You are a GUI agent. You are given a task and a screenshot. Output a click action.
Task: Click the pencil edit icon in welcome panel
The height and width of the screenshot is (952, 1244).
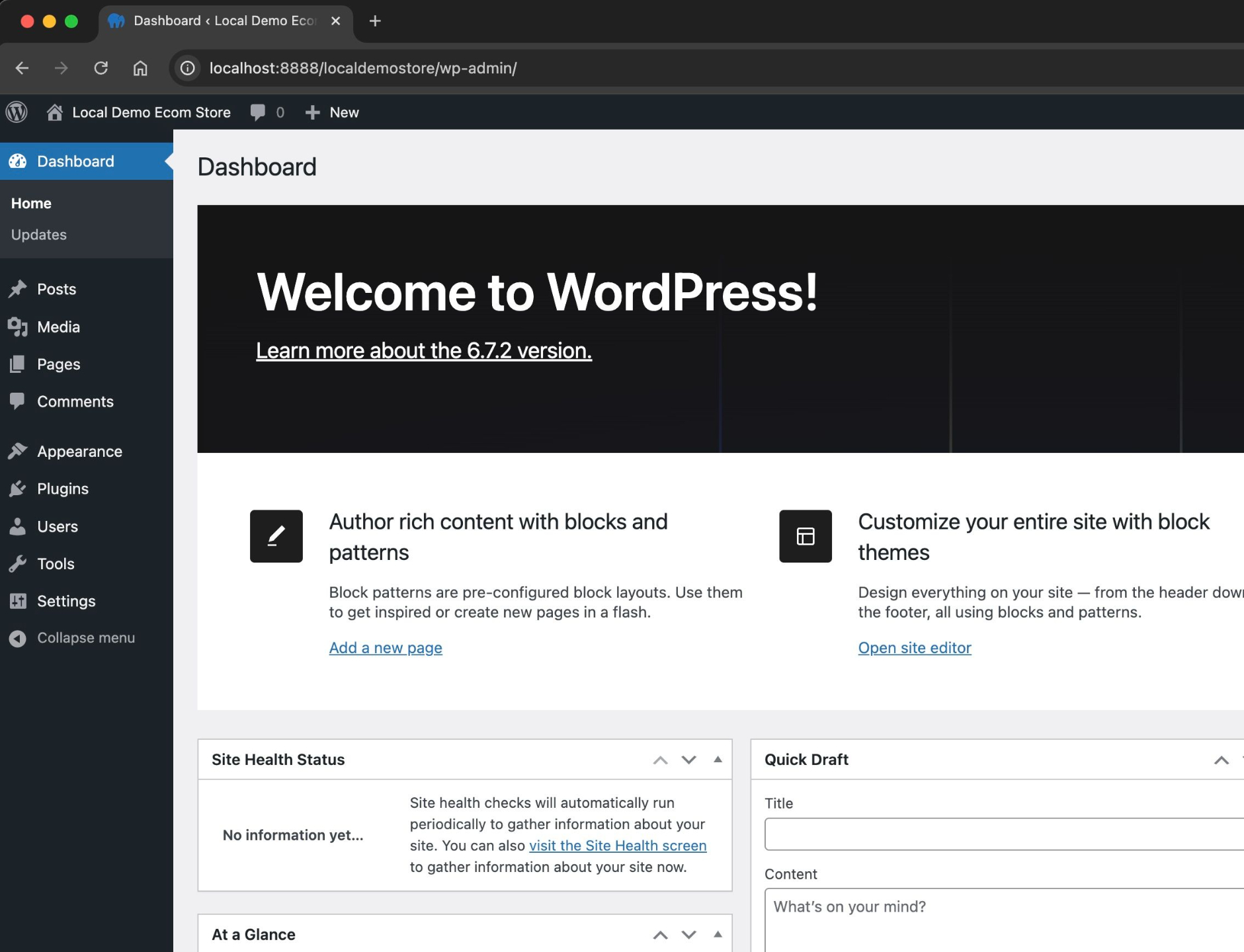pos(276,536)
